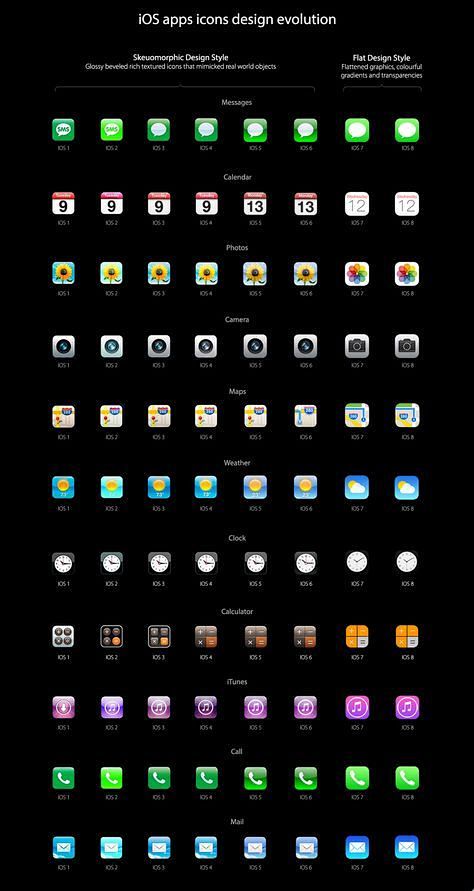The height and width of the screenshot is (891, 474).
Task: Click the iOS 7 Clock white face icon
Action: click(x=357, y=562)
